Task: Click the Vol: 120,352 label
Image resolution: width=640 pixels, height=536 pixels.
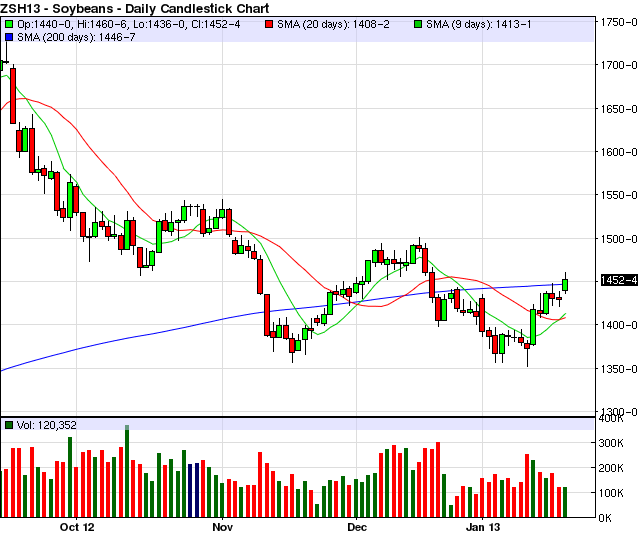Action: [x=47, y=425]
